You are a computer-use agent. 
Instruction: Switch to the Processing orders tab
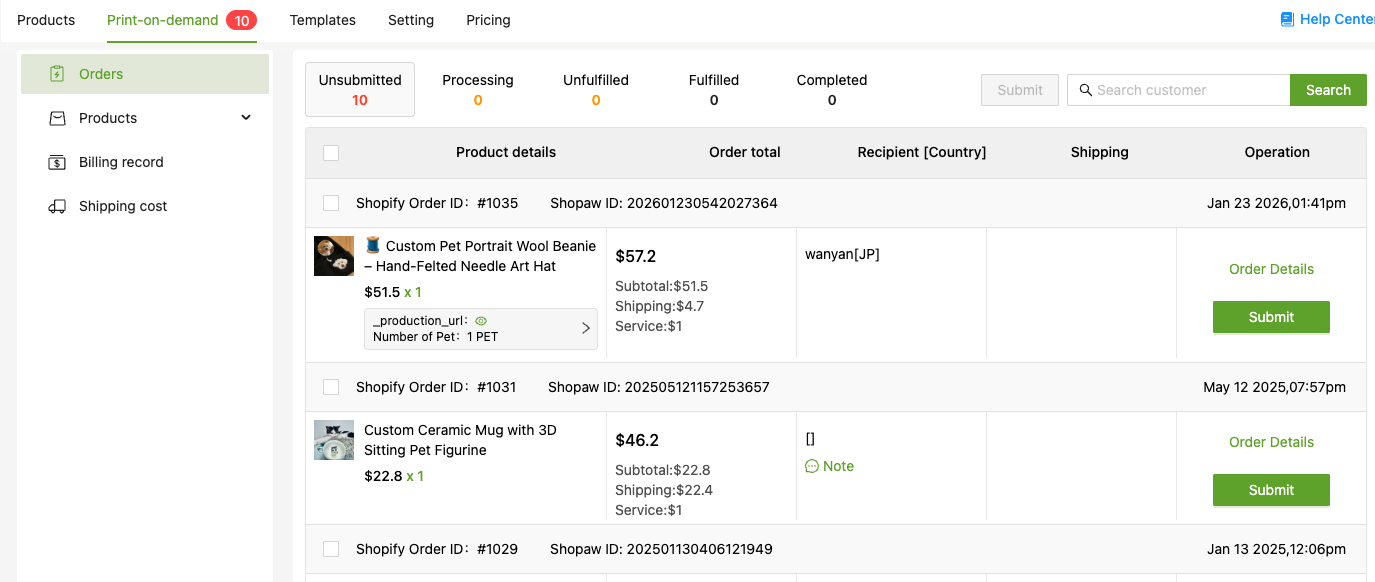point(478,89)
